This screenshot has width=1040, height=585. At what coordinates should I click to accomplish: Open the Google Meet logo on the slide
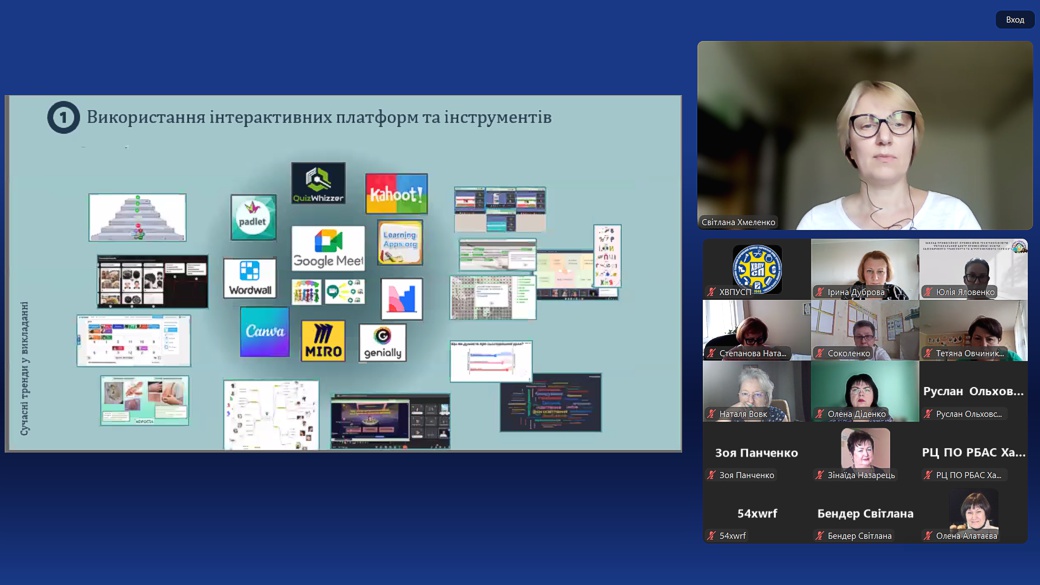[x=328, y=248]
